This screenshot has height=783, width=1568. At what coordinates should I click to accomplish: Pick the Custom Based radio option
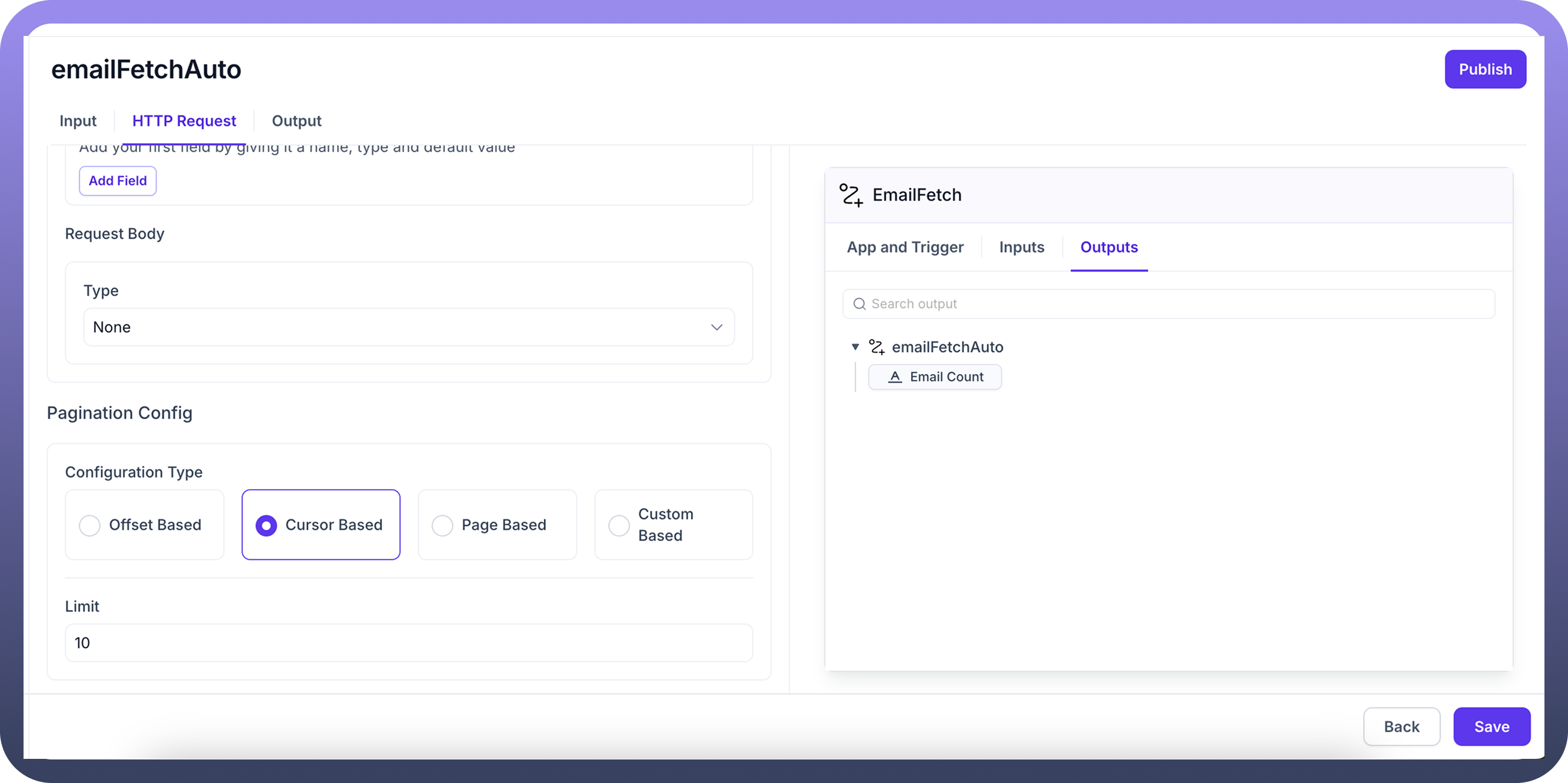pyautogui.click(x=619, y=525)
